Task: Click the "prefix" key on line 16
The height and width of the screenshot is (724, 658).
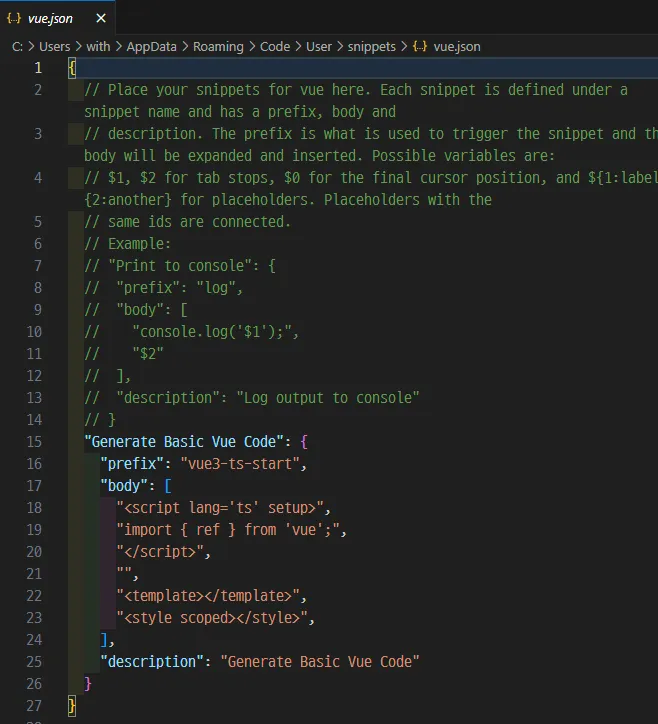Action: click(x=132, y=464)
